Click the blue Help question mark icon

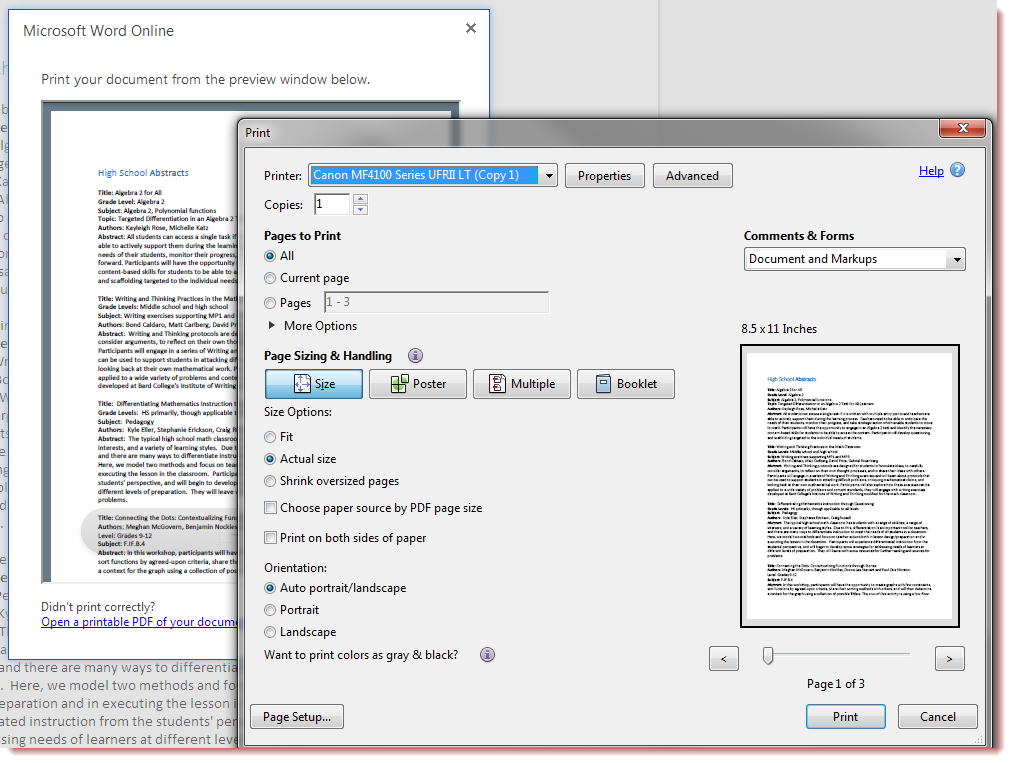[x=958, y=170]
